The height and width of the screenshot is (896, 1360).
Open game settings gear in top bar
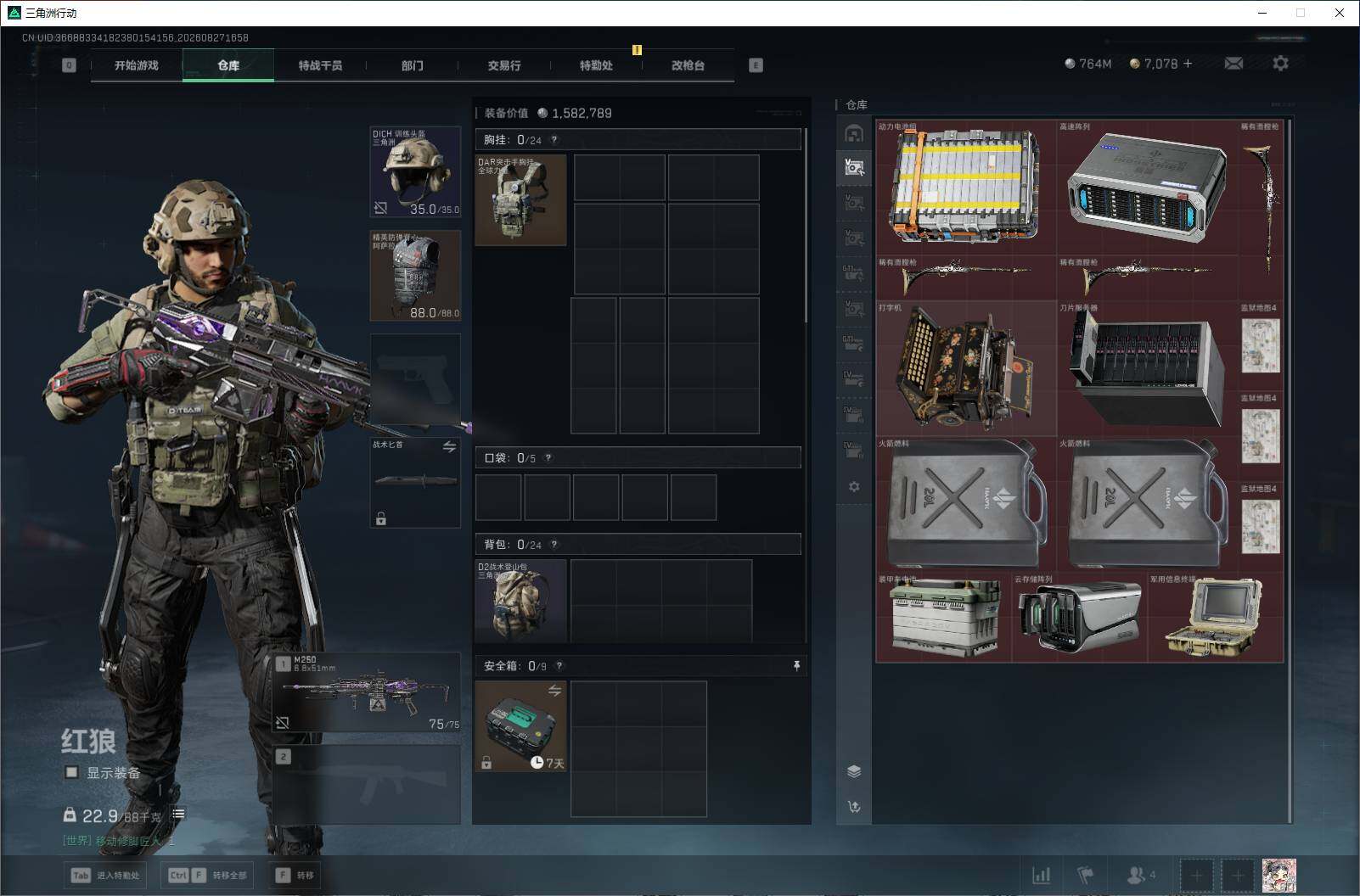tap(1280, 64)
